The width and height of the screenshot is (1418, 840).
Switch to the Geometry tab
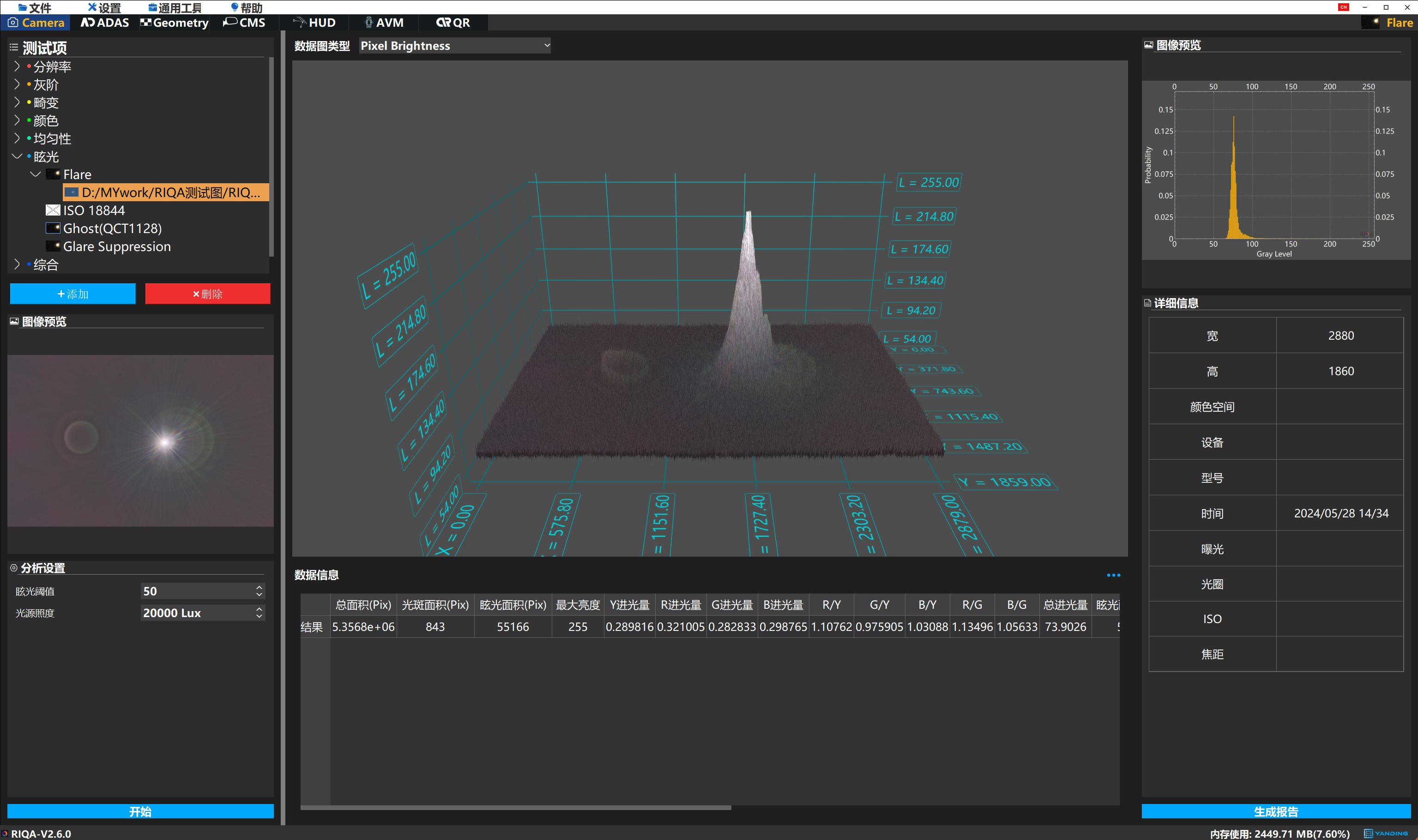[175, 23]
